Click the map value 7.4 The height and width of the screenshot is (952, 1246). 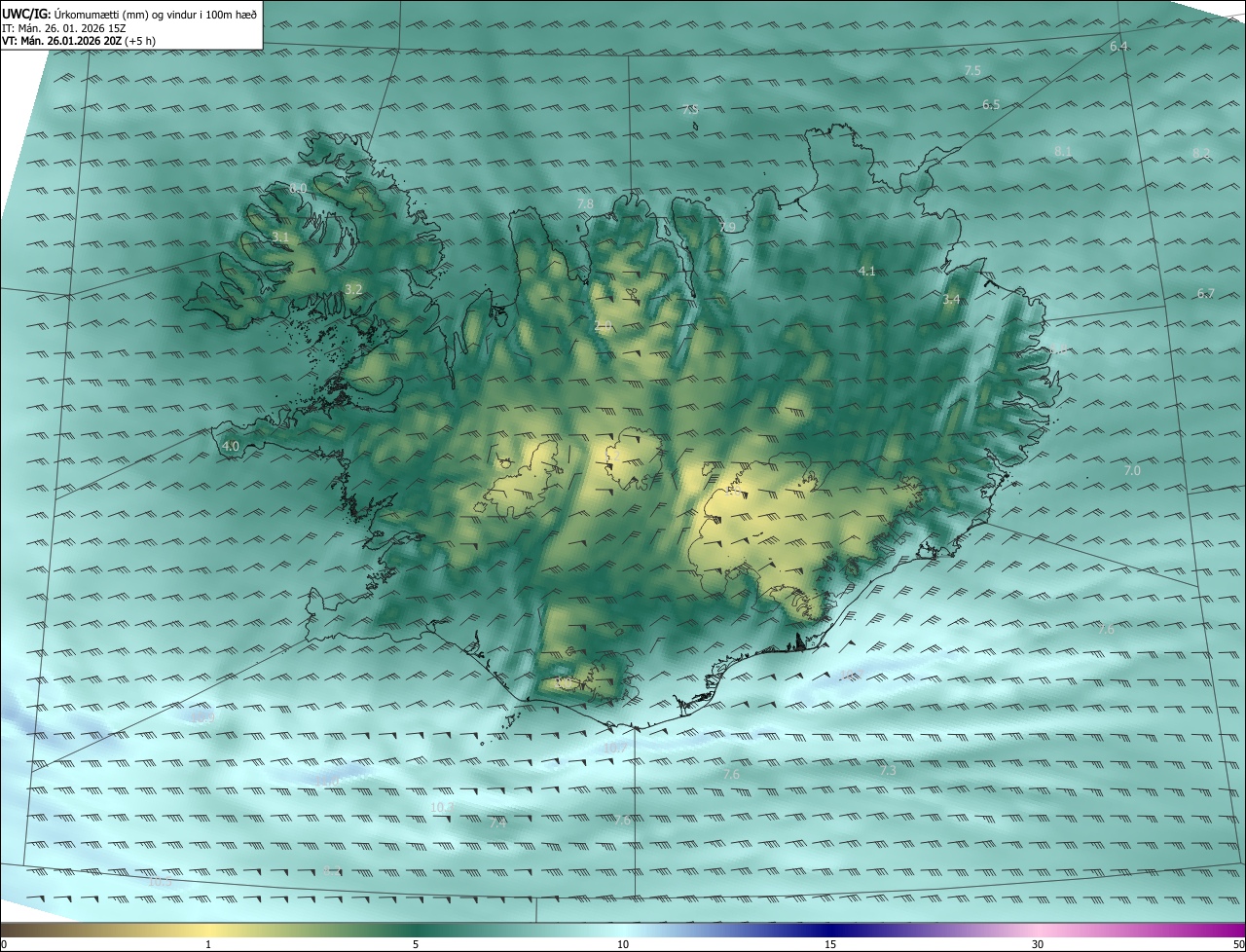(x=497, y=823)
